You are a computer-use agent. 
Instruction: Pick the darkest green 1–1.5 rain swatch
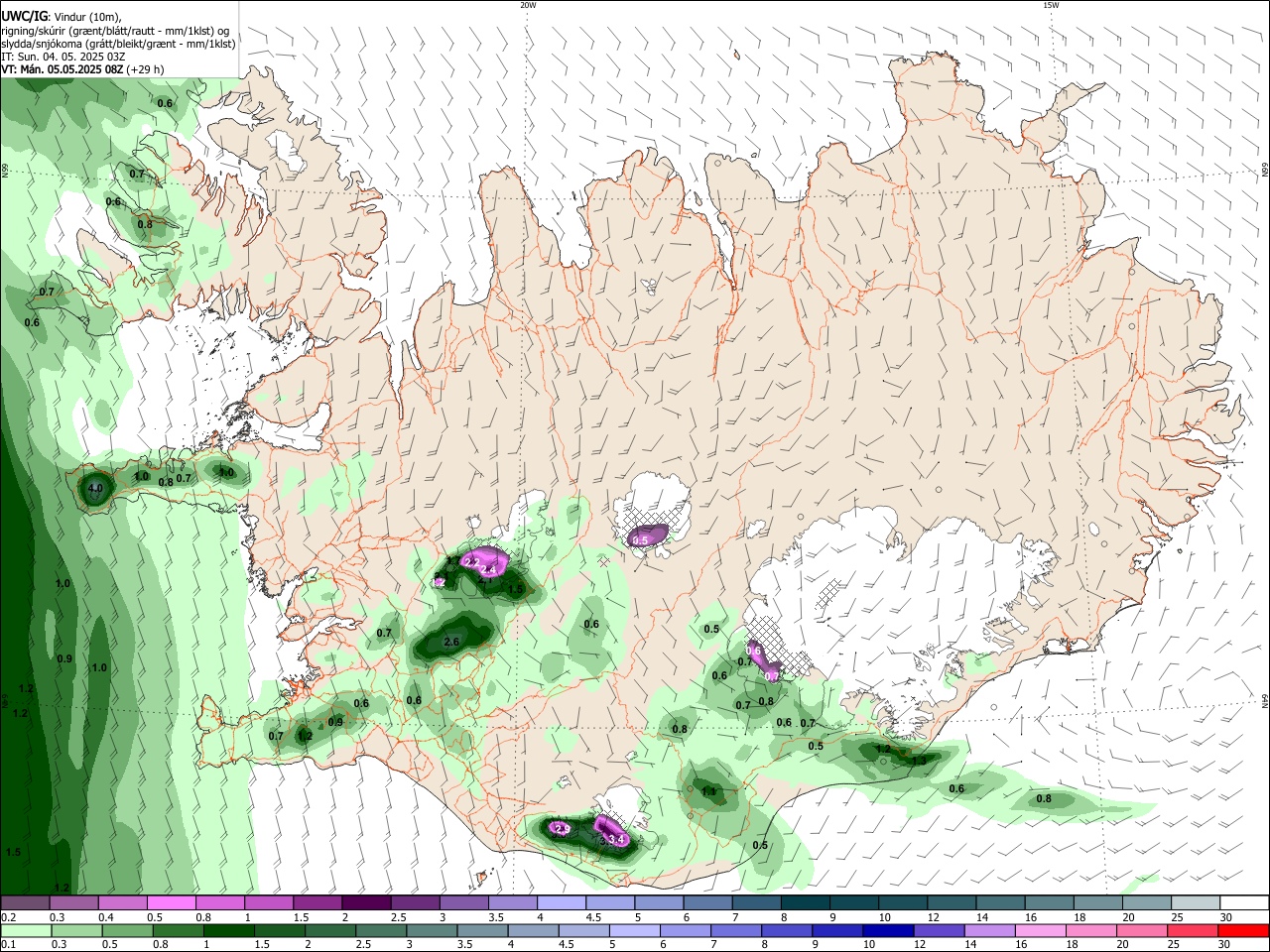pyautogui.click(x=229, y=931)
